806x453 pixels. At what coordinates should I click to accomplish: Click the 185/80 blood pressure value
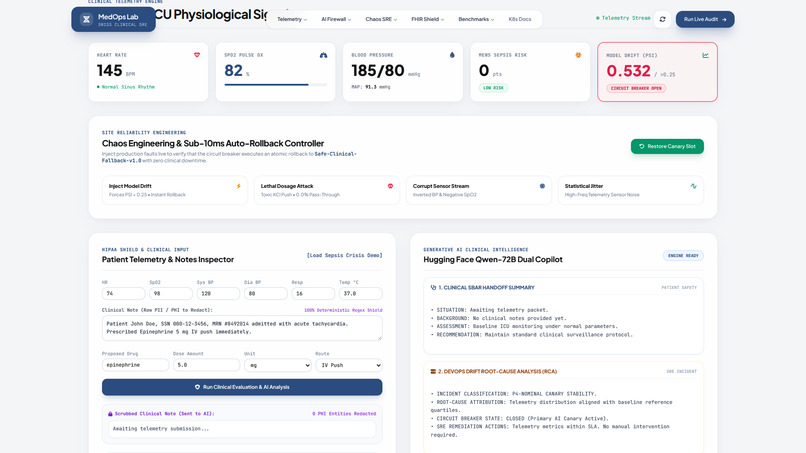[378, 70]
